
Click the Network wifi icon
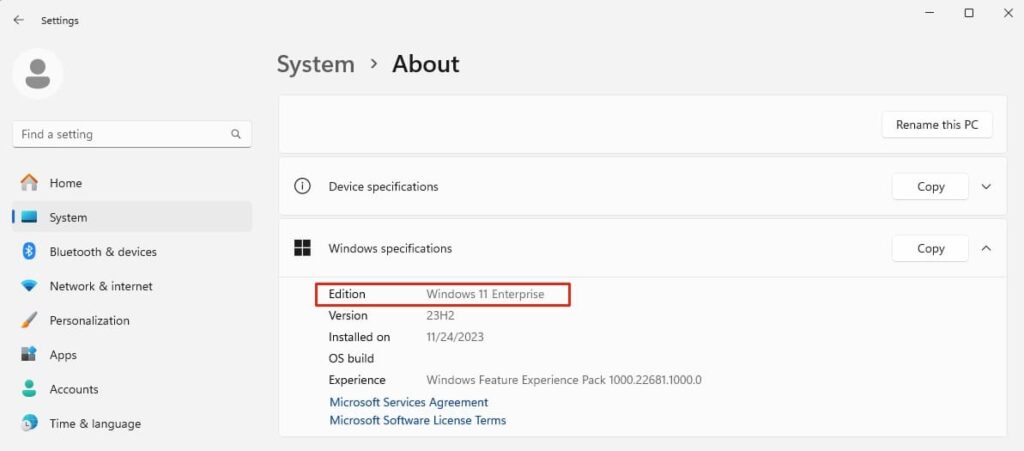coord(29,286)
